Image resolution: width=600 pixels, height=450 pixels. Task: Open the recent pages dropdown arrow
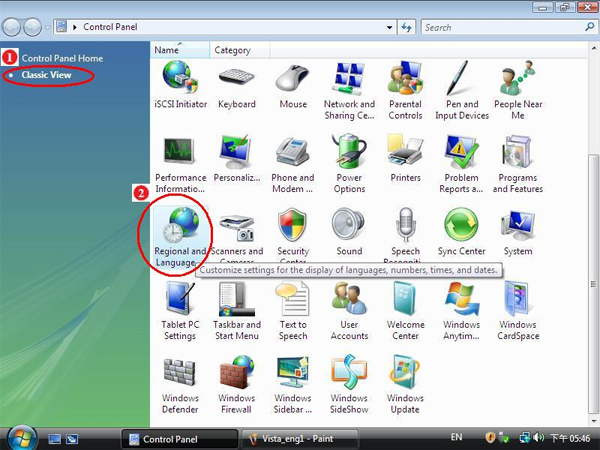(x=48, y=28)
